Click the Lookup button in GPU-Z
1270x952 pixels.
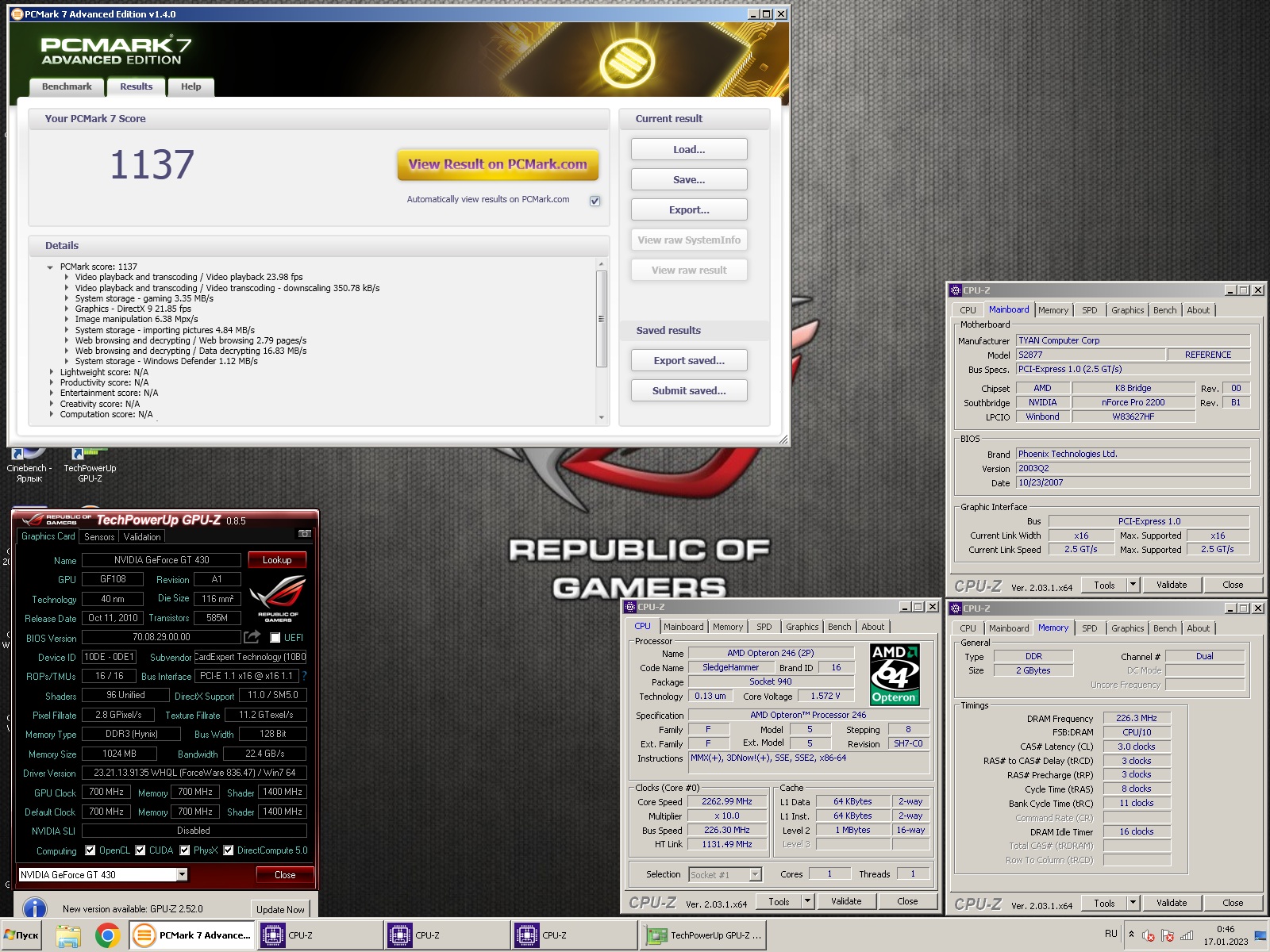click(x=277, y=559)
